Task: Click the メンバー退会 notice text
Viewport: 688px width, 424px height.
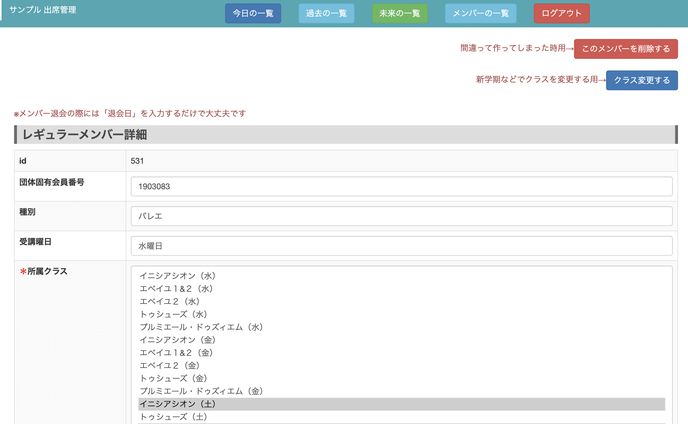Action: (130, 114)
